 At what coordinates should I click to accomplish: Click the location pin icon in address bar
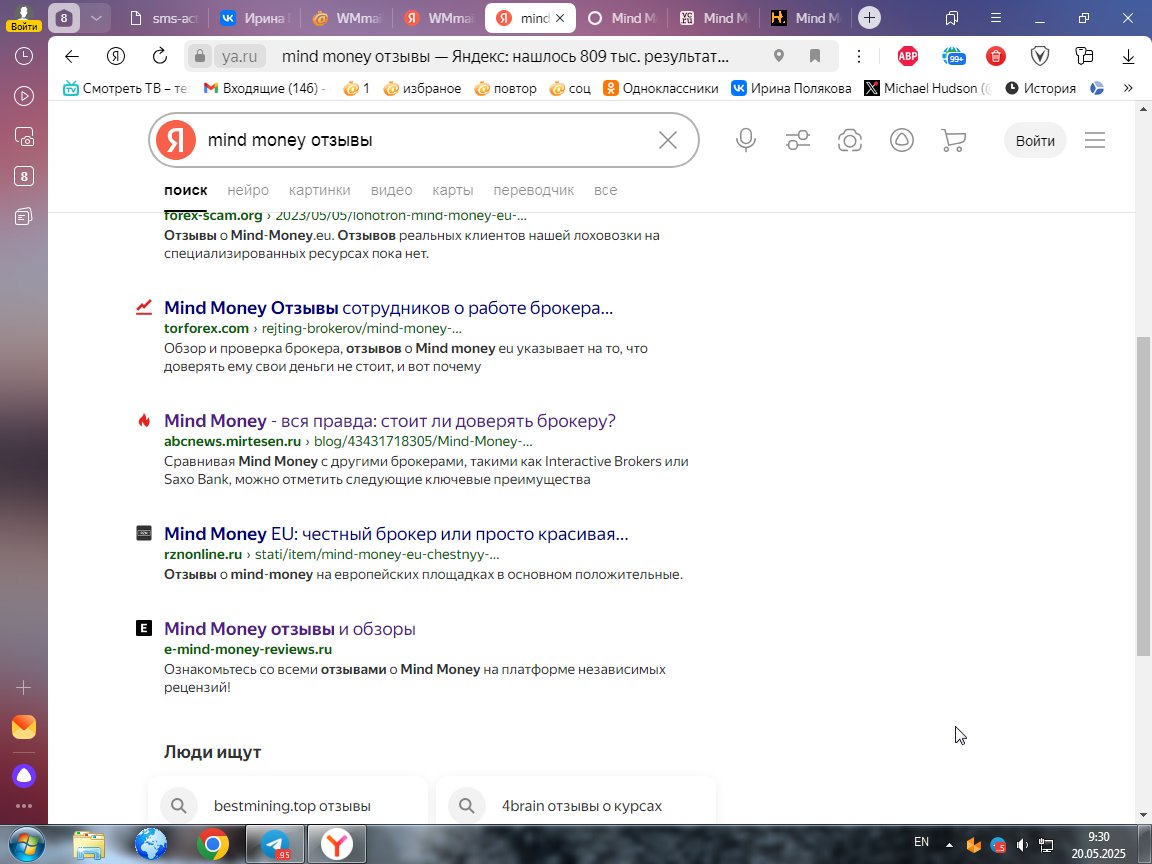coord(779,56)
